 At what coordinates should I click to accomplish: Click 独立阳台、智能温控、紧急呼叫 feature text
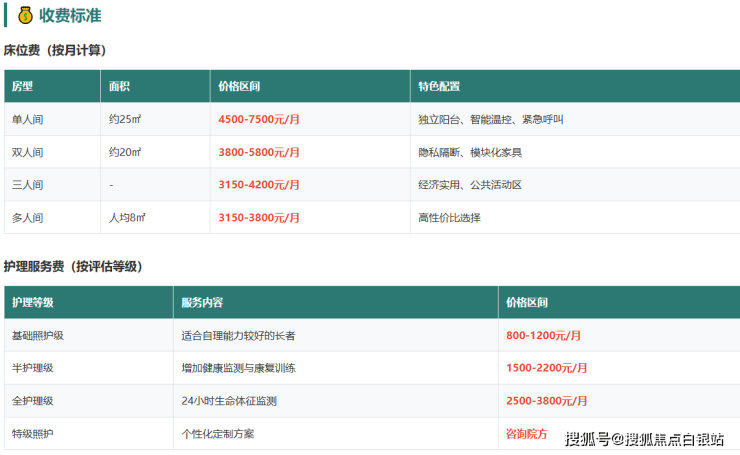point(491,119)
